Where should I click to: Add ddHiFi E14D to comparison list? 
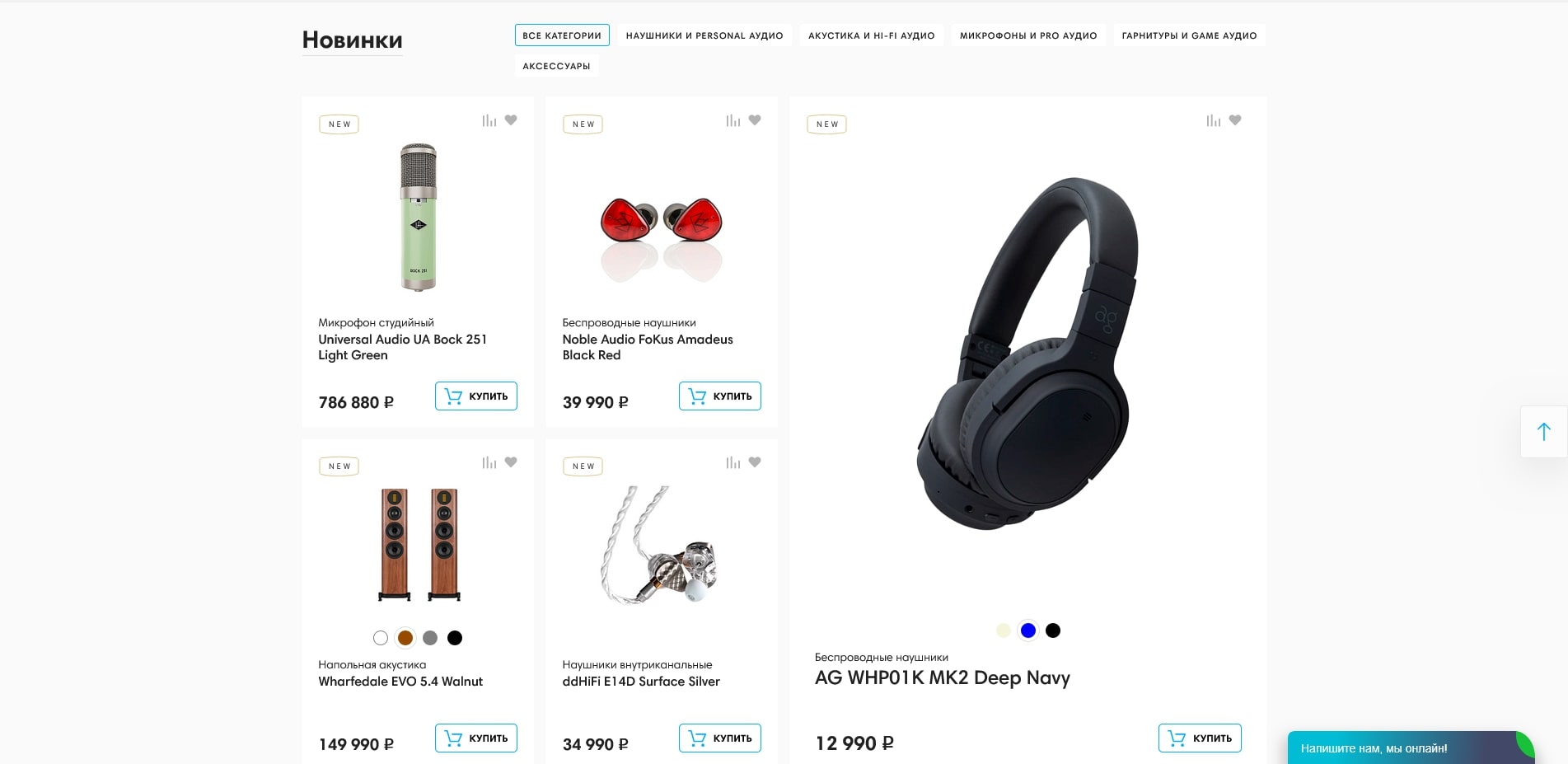(733, 462)
